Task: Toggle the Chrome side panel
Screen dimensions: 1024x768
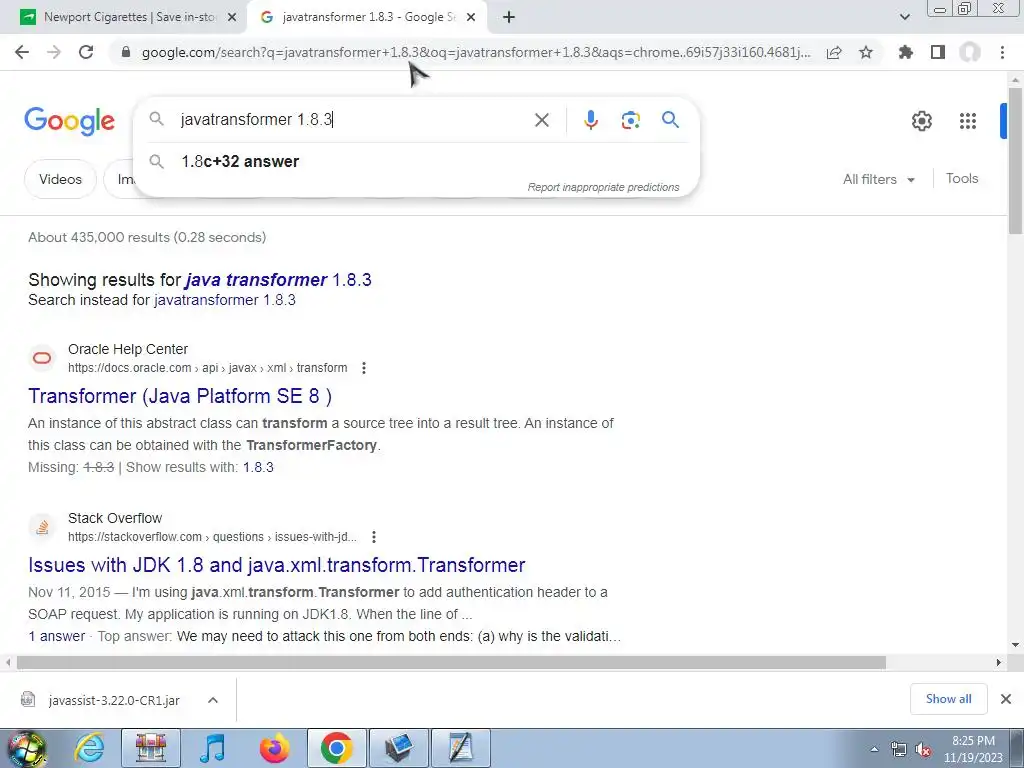Action: (x=938, y=52)
